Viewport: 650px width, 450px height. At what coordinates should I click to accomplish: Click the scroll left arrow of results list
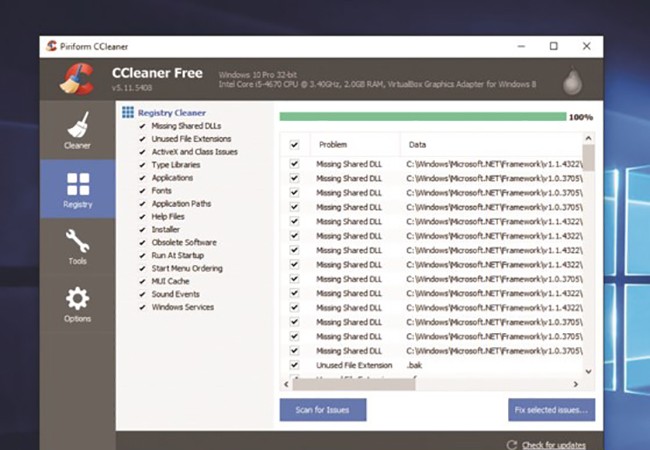point(286,384)
